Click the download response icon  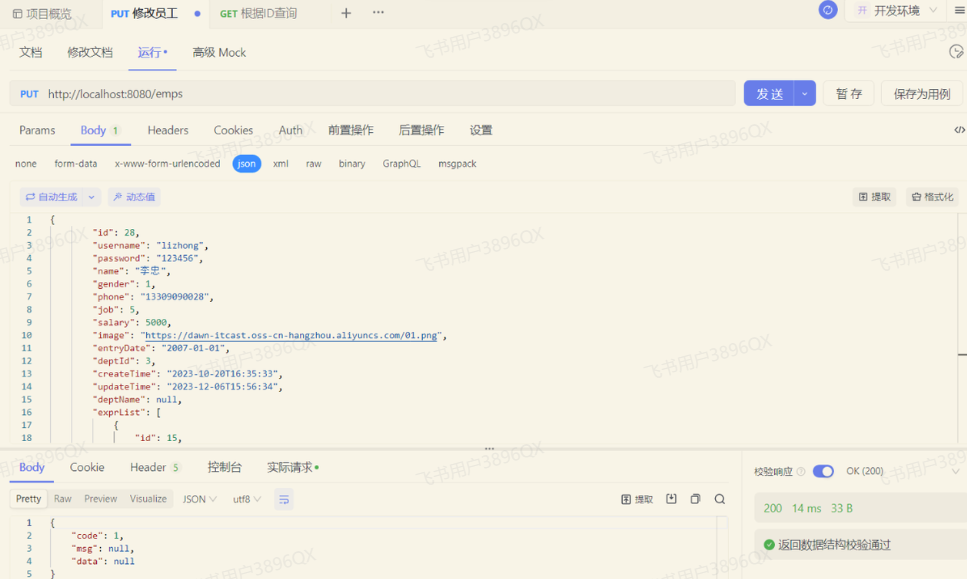pyautogui.click(x=672, y=499)
